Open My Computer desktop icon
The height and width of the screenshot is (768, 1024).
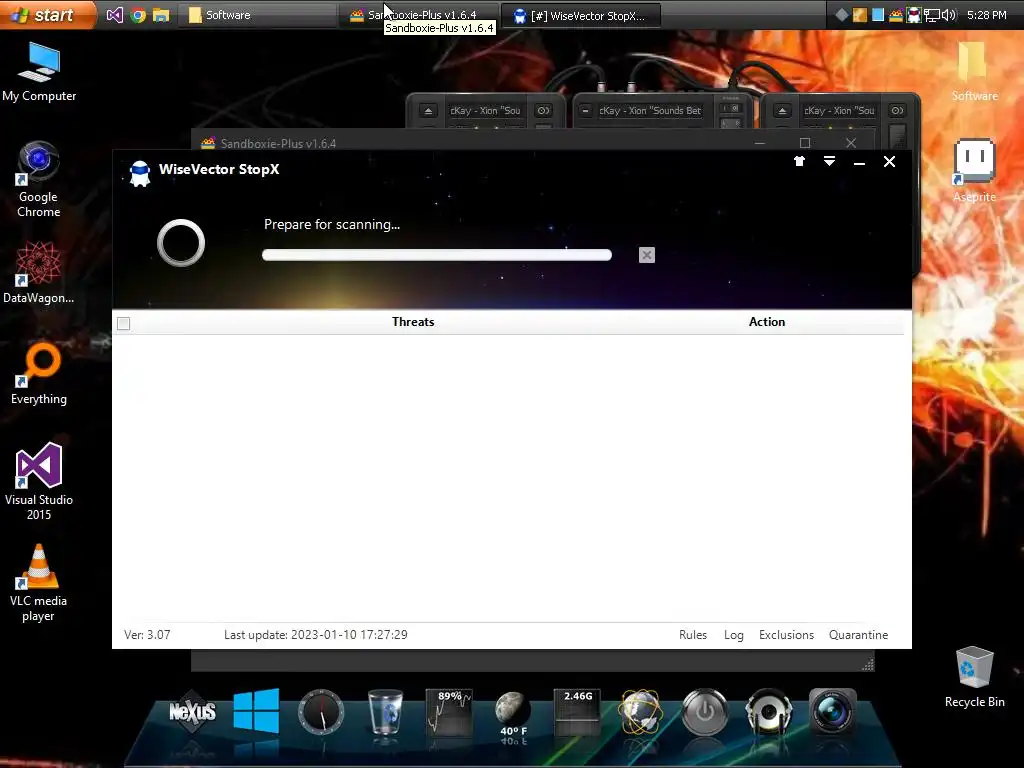(x=39, y=71)
